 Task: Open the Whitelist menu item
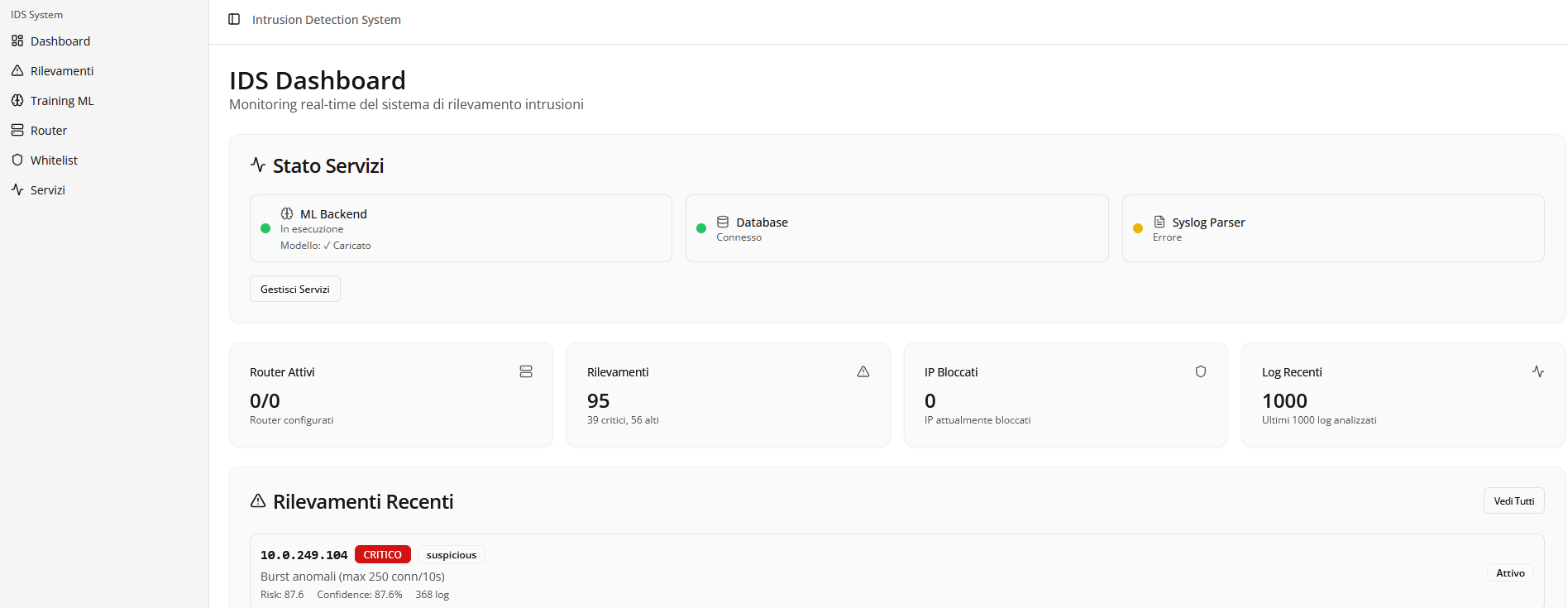coord(54,160)
